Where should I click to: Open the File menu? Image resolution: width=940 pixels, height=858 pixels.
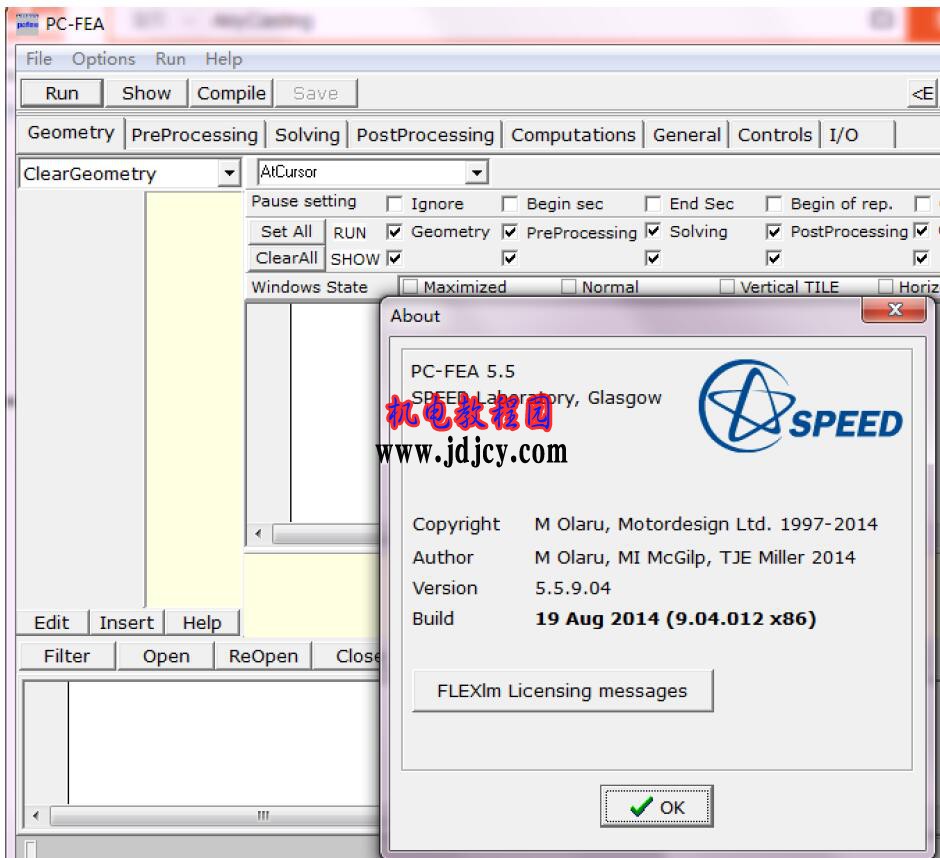pos(39,59)
